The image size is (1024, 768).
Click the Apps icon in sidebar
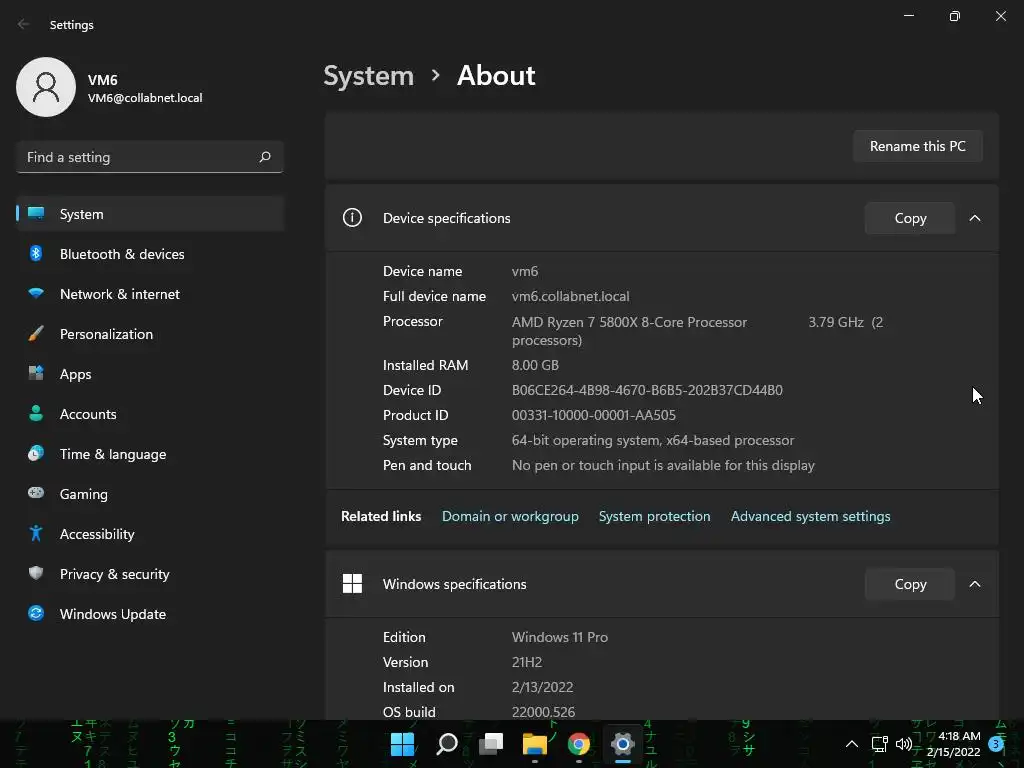(36, 374)
